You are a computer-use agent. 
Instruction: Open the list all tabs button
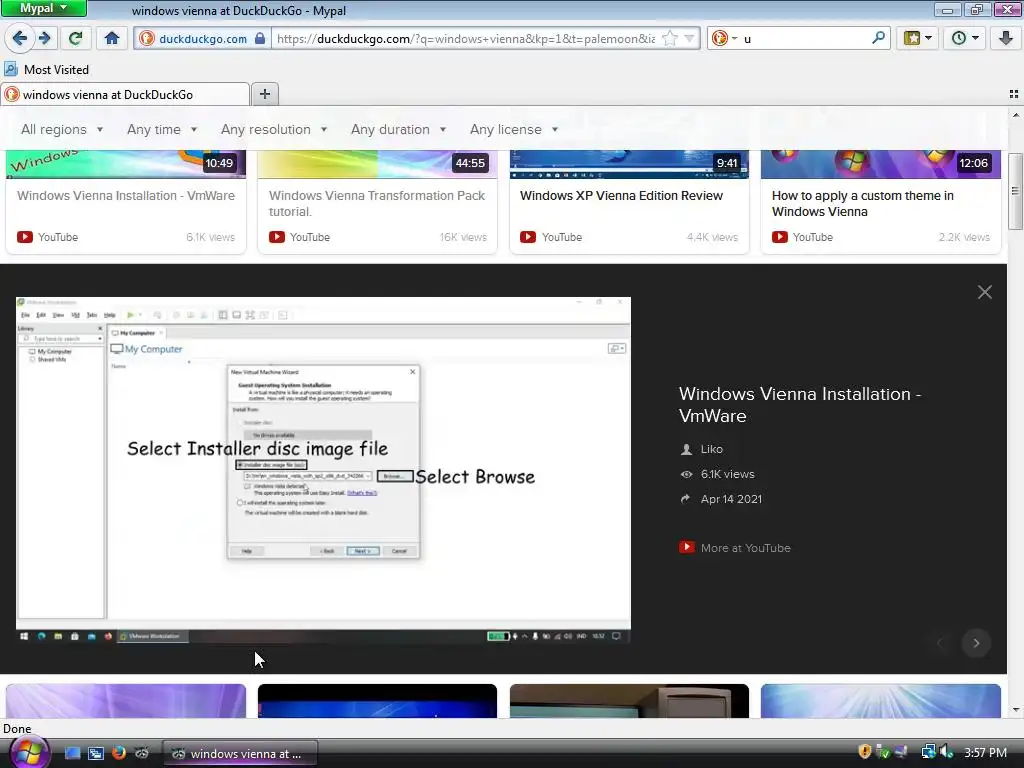click(x=1014, y=95)
